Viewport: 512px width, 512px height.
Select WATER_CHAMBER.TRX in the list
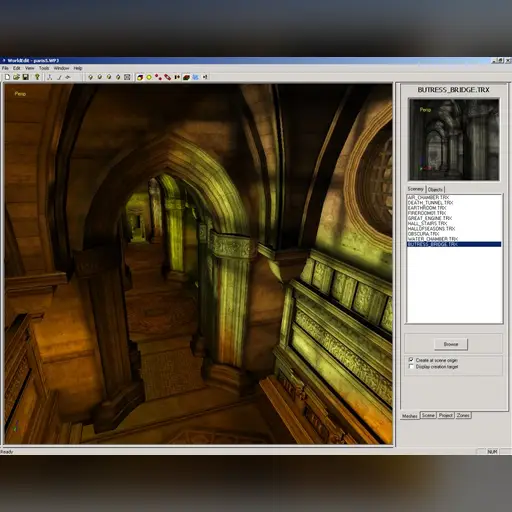coord(454,239)
